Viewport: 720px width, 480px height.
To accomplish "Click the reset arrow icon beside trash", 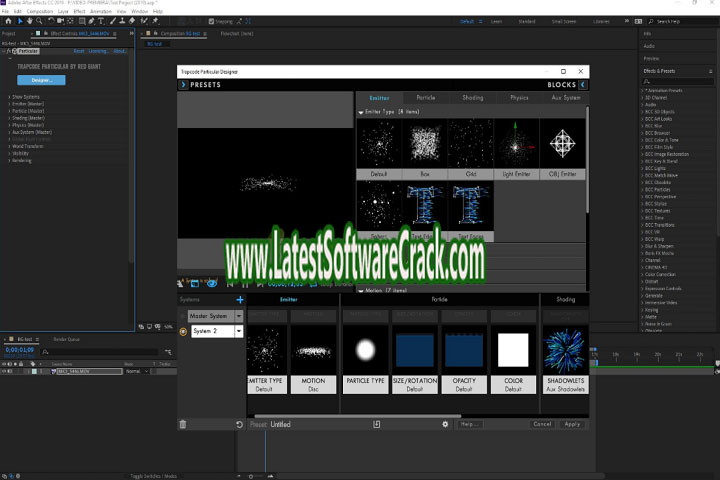I will [239, 424].
